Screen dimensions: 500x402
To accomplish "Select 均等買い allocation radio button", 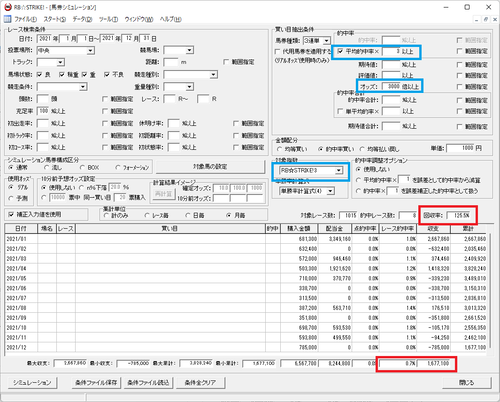I will (280, 149).
